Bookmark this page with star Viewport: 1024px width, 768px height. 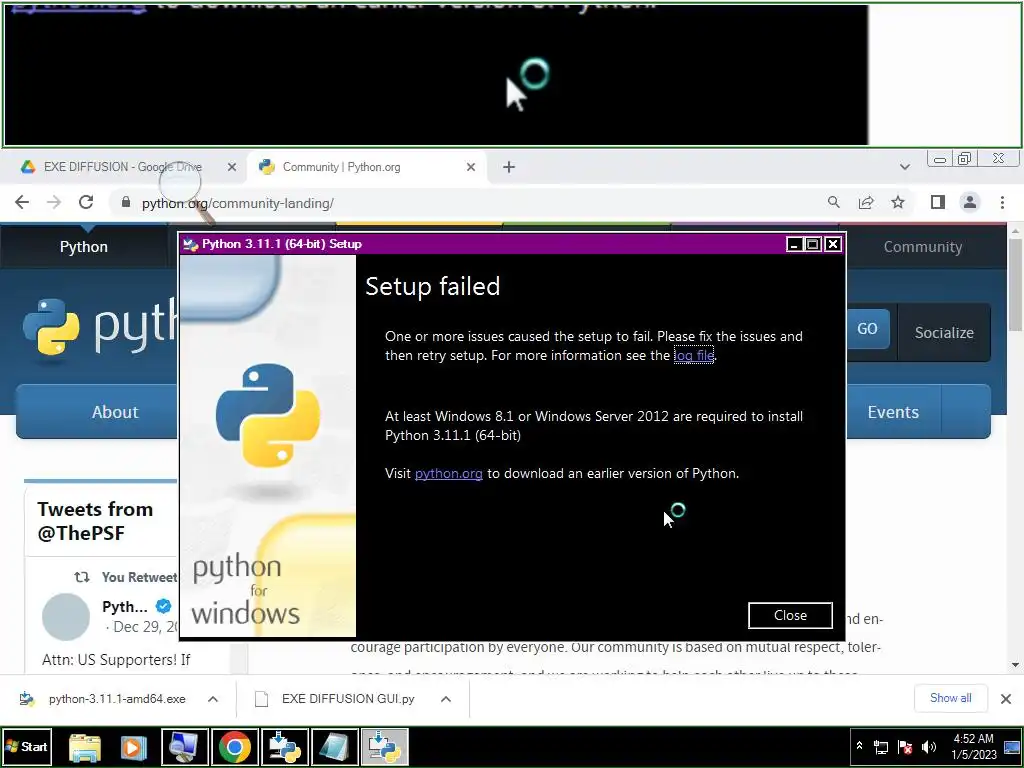pos(898,202)
